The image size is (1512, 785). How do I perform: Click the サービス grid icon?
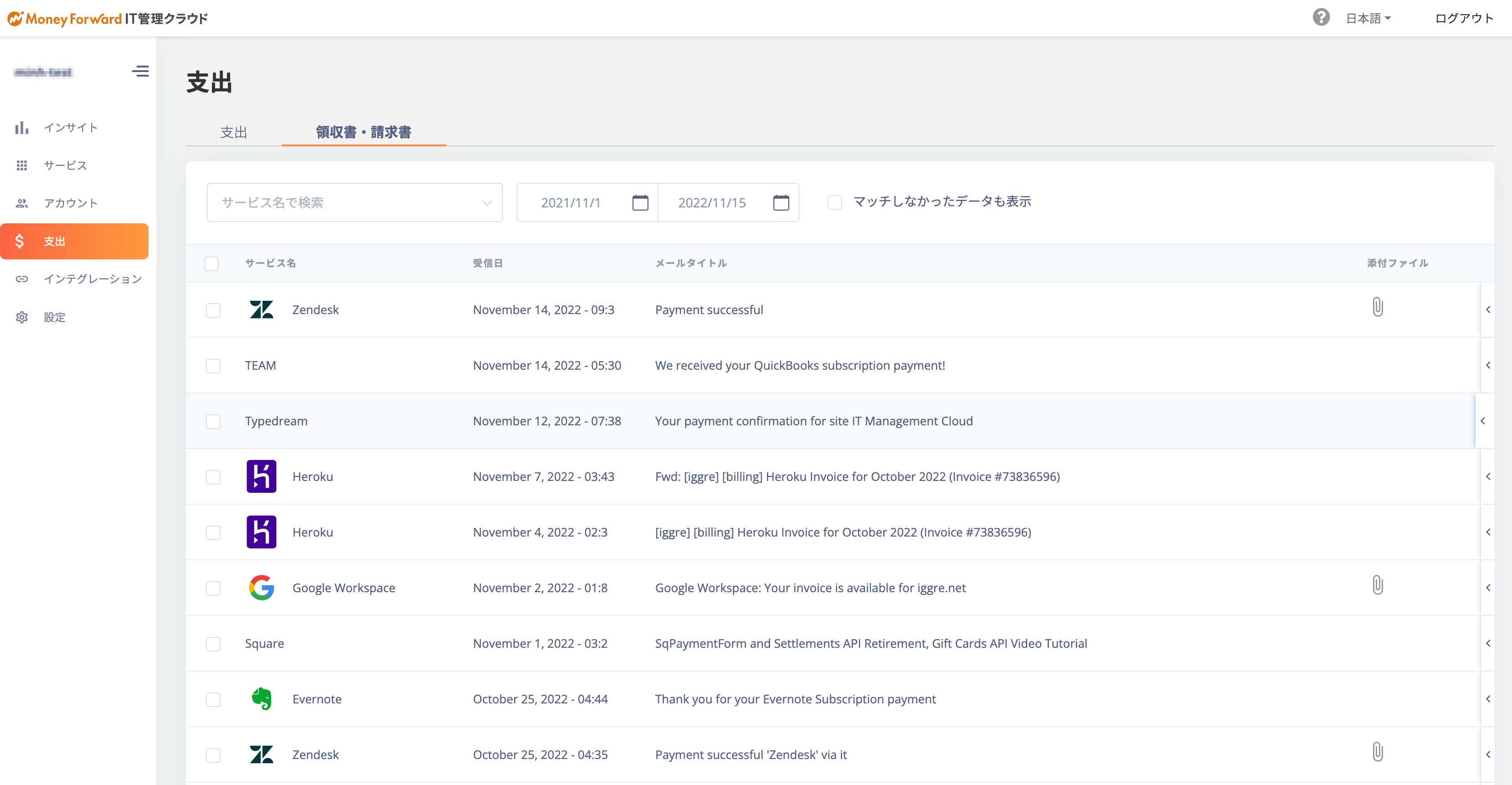(22, 165)
